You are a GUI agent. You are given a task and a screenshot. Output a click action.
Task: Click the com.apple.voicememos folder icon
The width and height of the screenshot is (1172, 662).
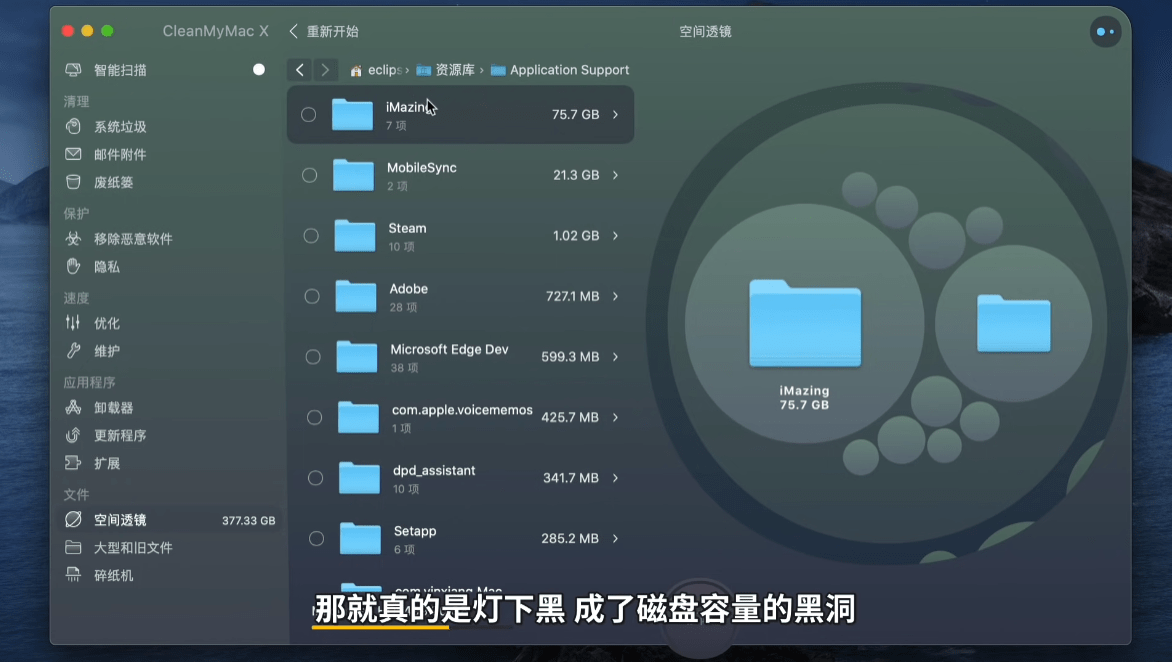[x=358, y=417]
